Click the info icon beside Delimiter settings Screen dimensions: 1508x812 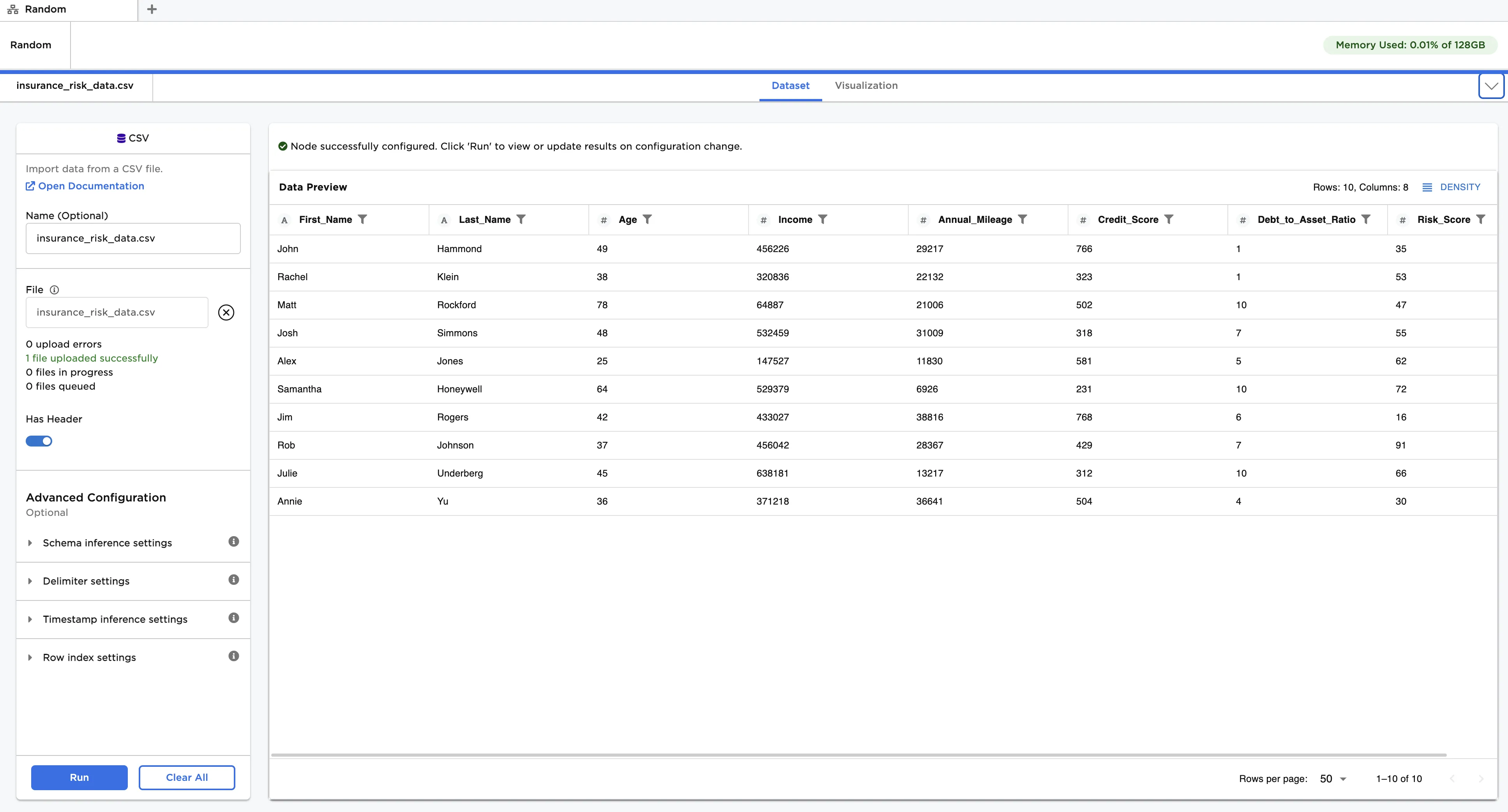coord(233,579)
